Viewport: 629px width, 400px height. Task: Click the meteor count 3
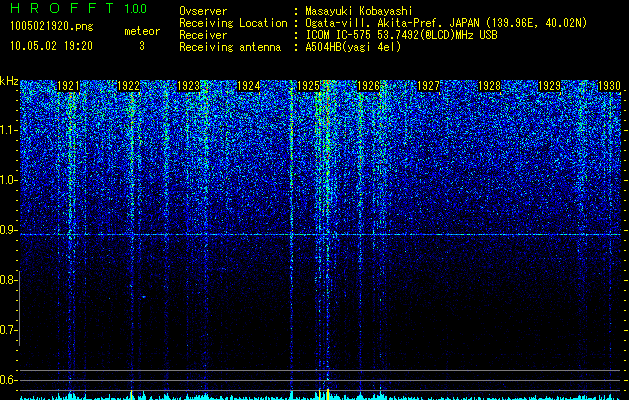[142, 46]
